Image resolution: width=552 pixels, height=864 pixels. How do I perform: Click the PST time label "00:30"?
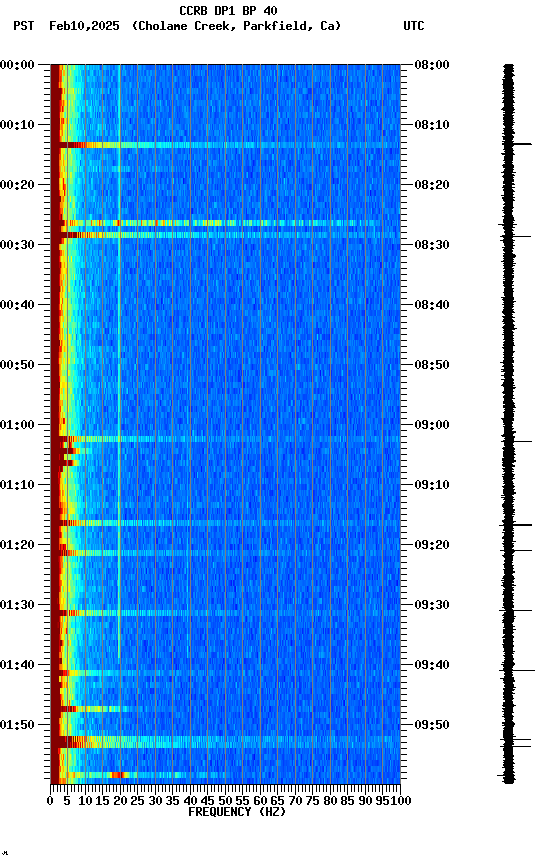[x=17, y=245]
